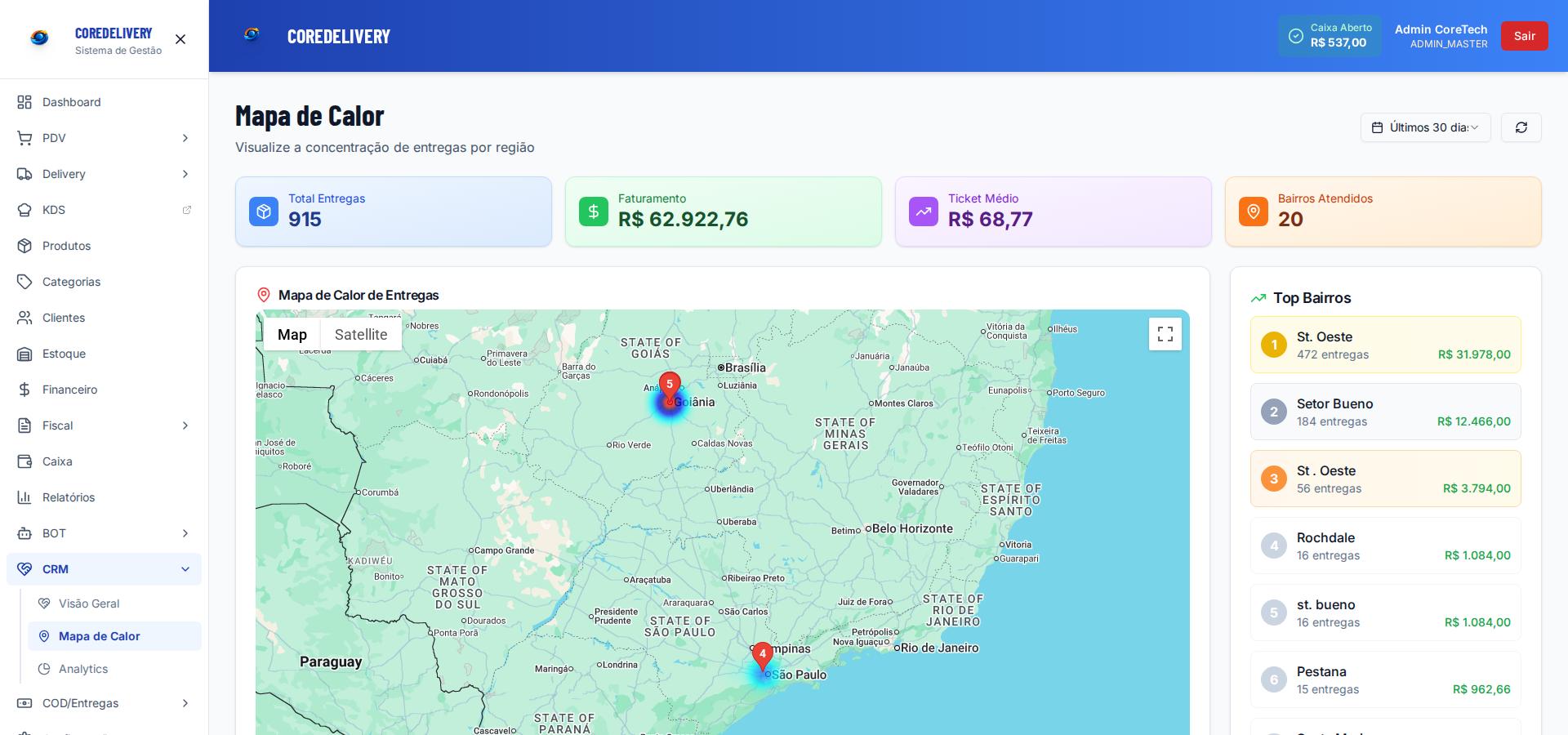Select the St. Oeste top neighborhood card

click(1385, 345)
